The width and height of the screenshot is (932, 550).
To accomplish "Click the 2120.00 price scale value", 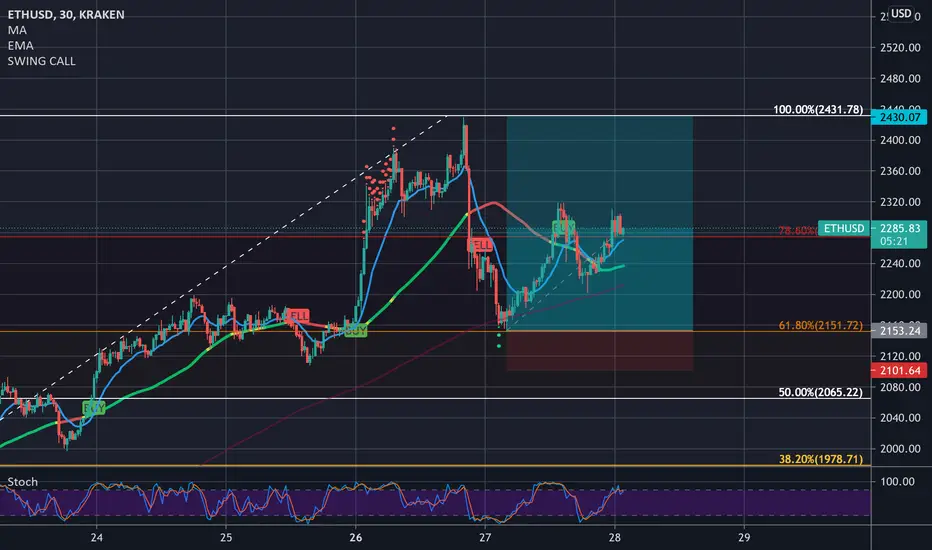I will pos(900,356).
